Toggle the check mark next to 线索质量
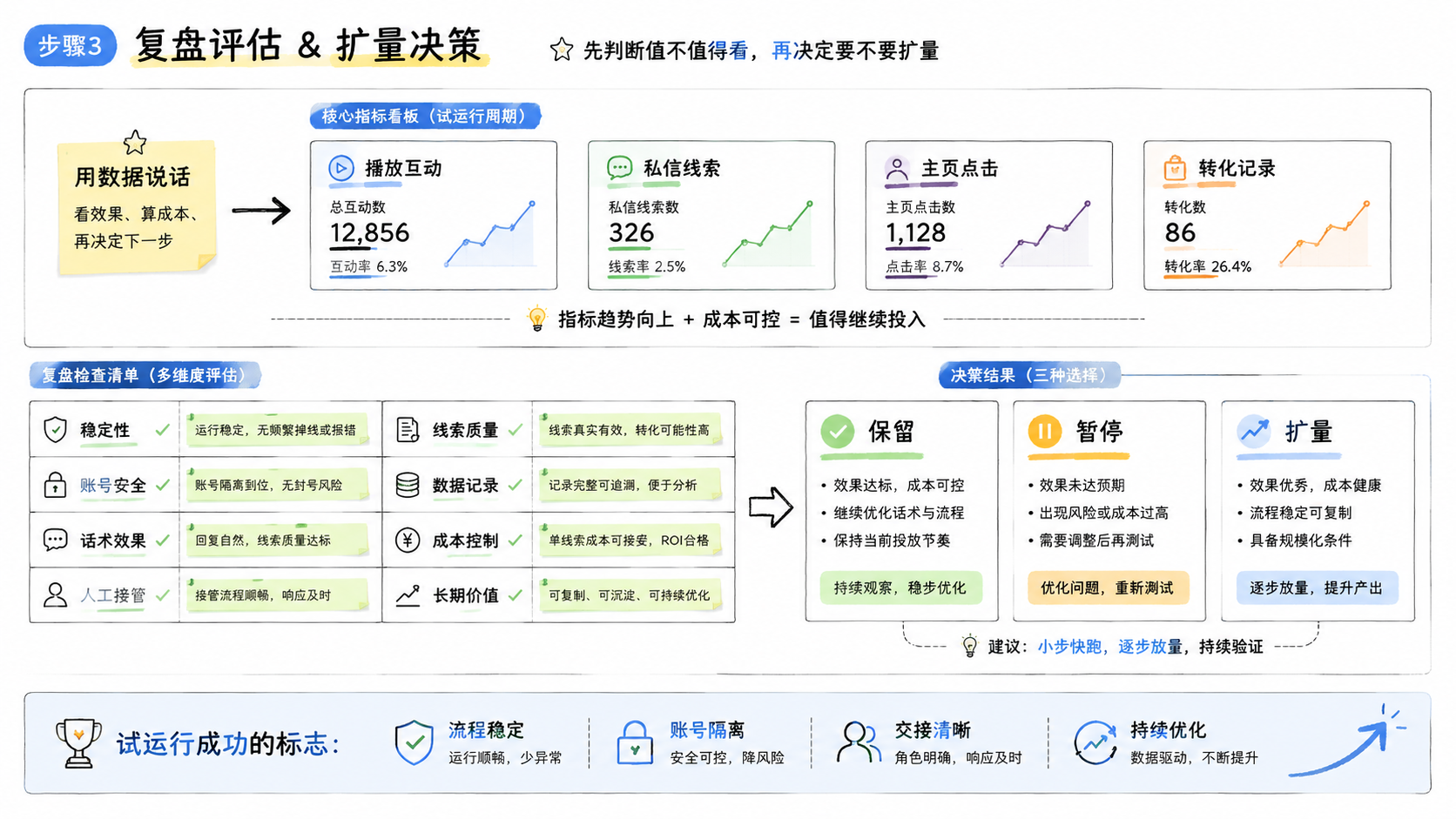1456x819 pixels. tap(515, 429)
